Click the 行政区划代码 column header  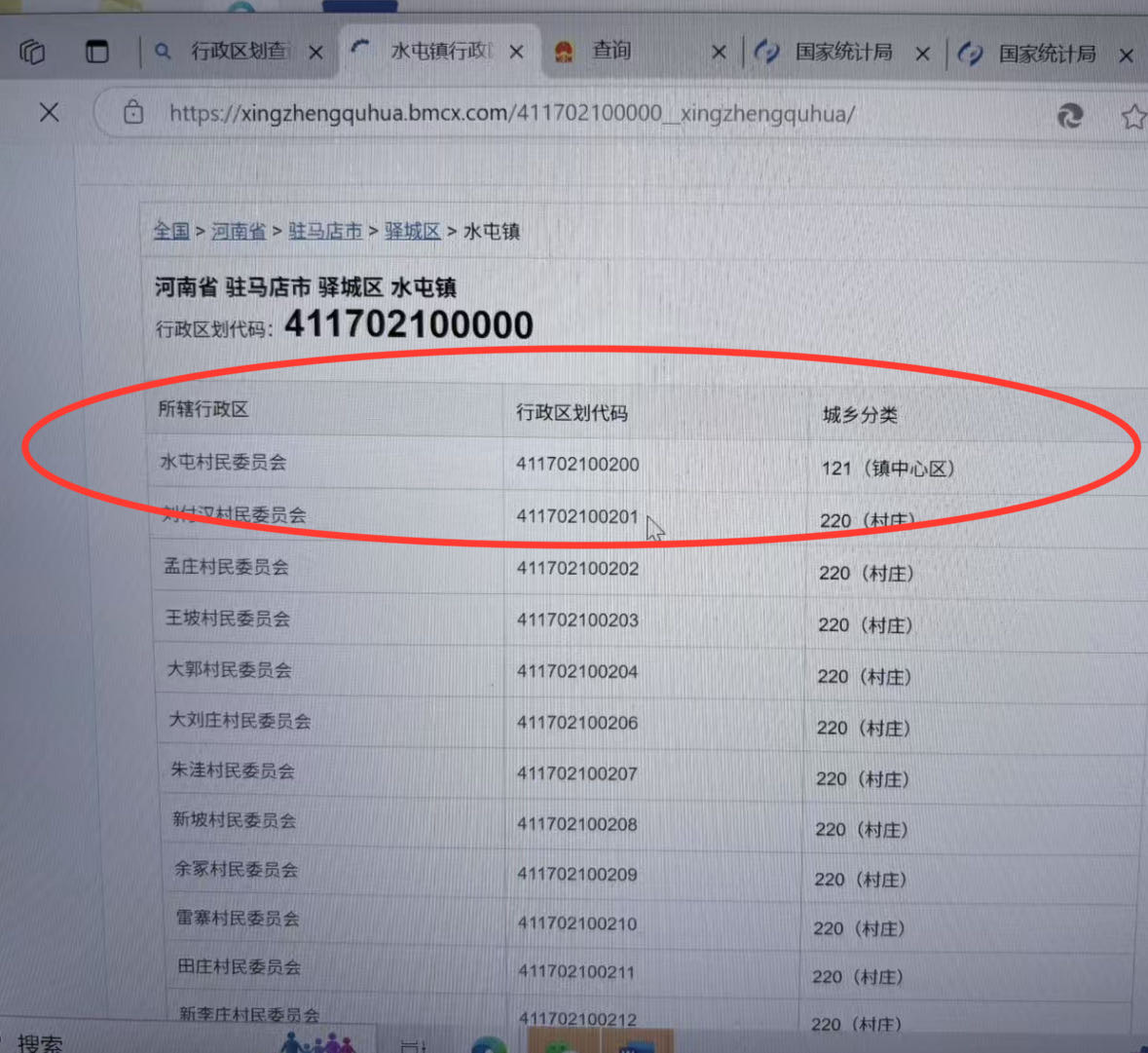(572, 413)
